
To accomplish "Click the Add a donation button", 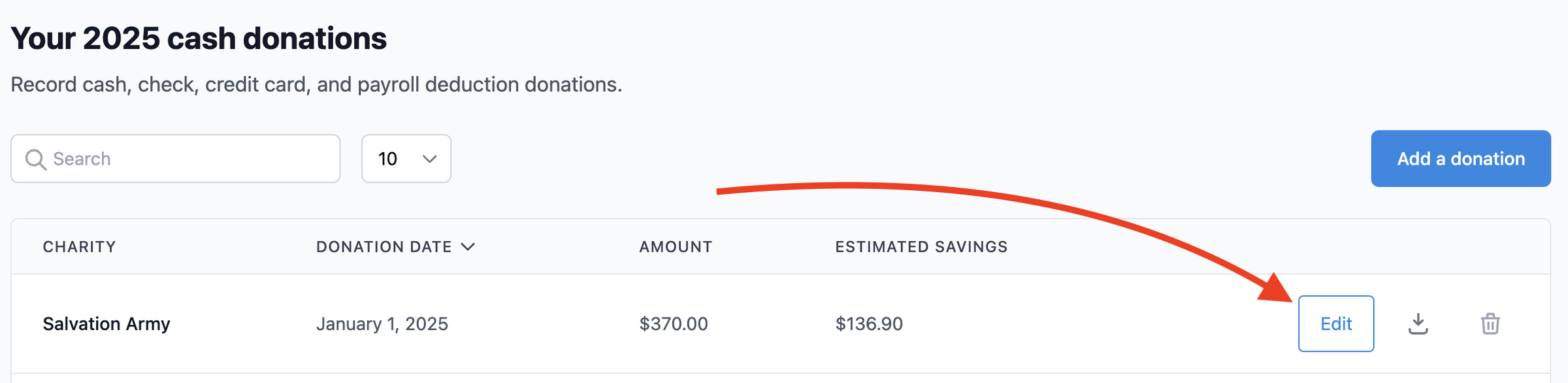I will [x=1461, y=158].
